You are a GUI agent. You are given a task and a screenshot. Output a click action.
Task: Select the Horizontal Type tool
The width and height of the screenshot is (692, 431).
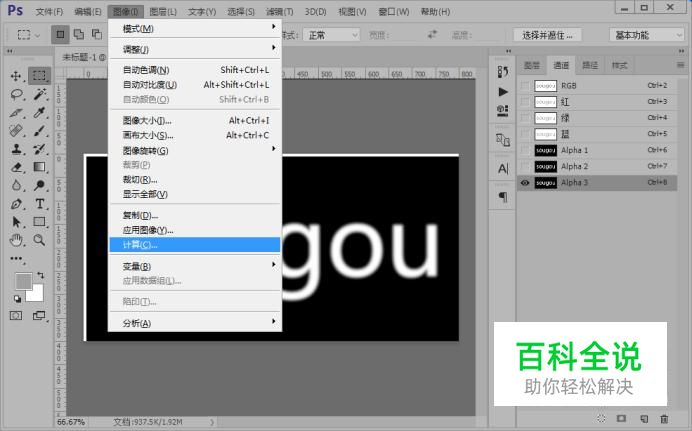(39, 204)
